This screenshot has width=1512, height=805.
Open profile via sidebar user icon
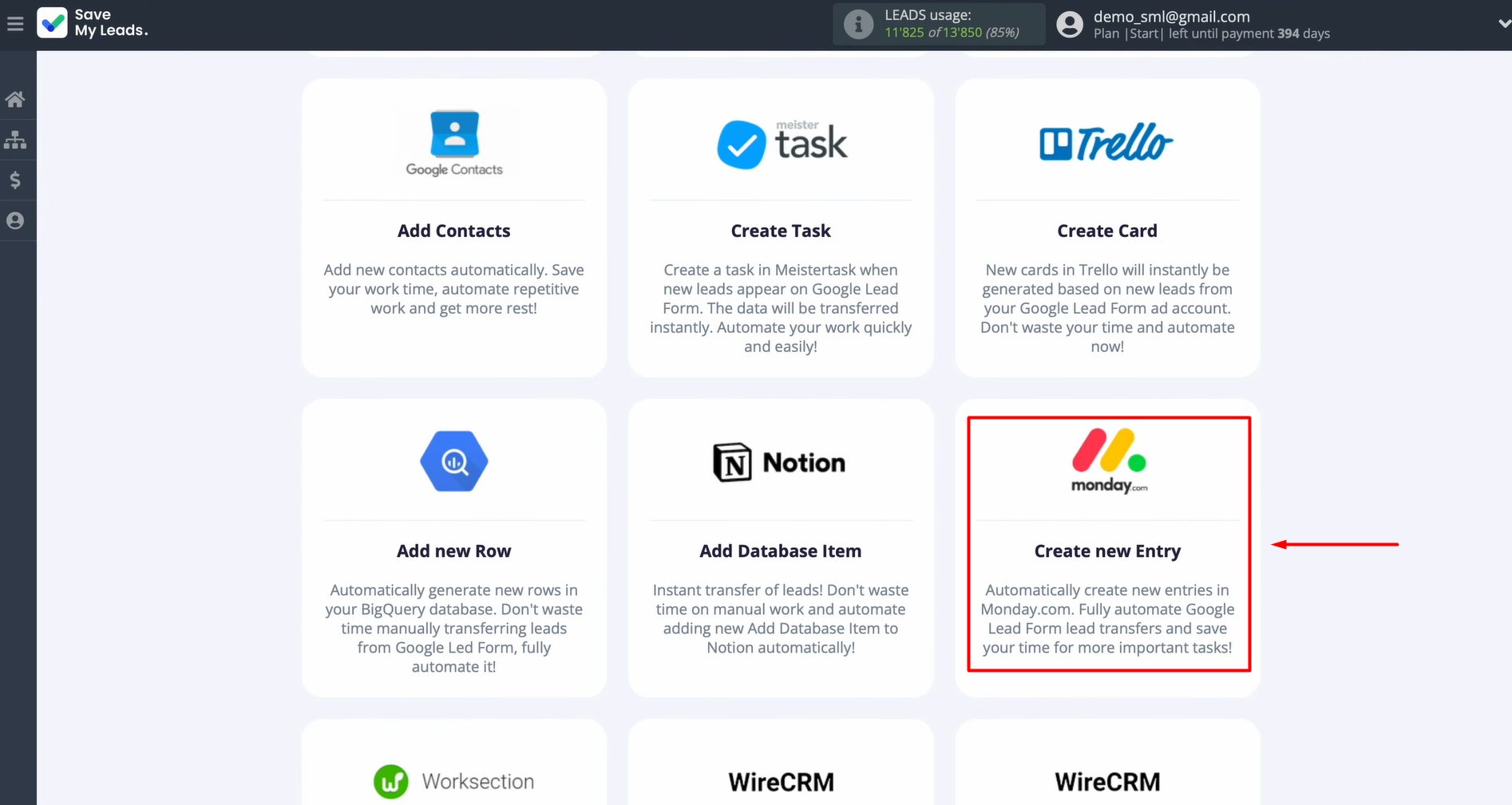coord(15,221)
